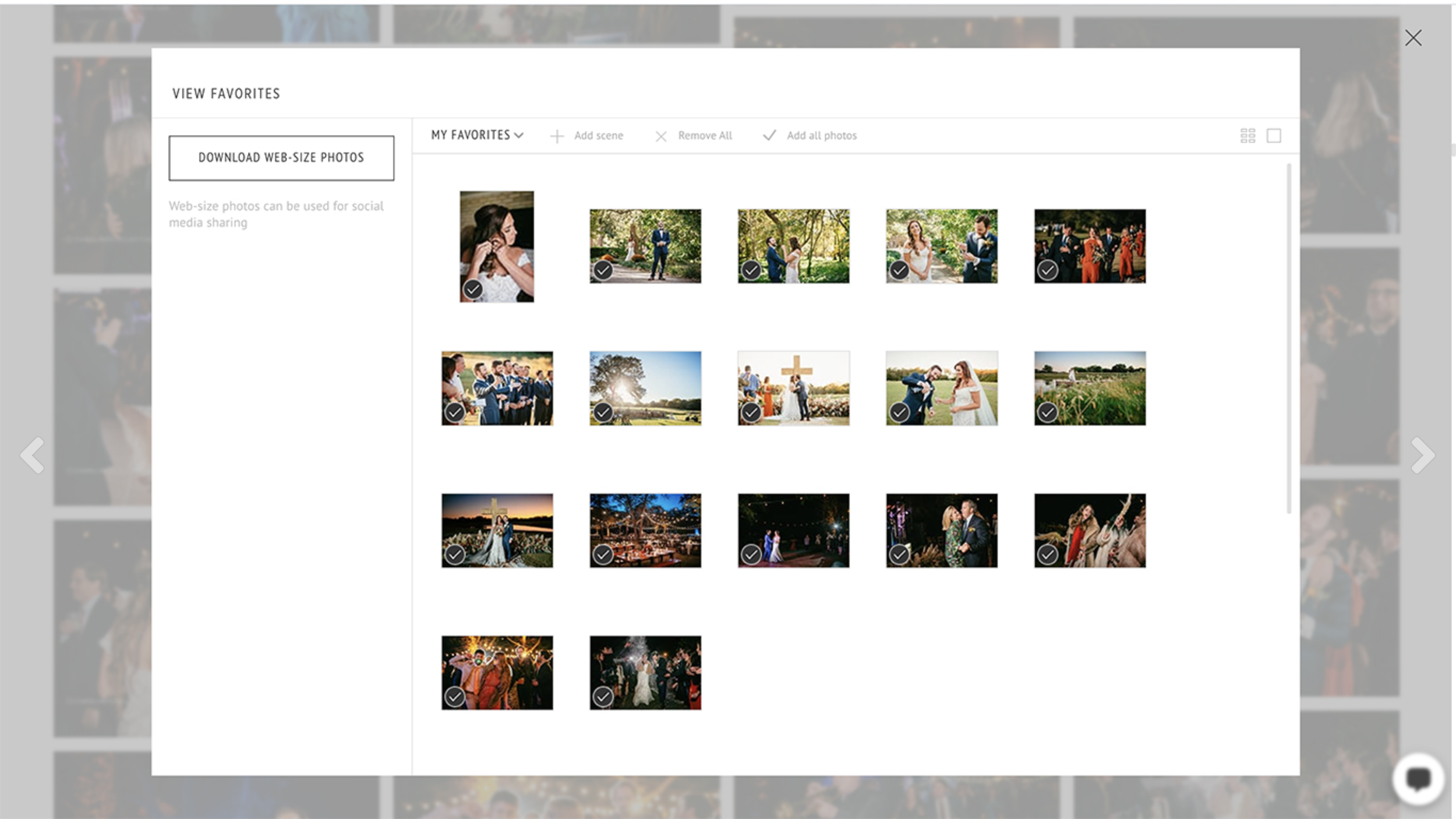Screen dimensions: 1456x819
Task: Click the Remove All link
Action: 705,136
